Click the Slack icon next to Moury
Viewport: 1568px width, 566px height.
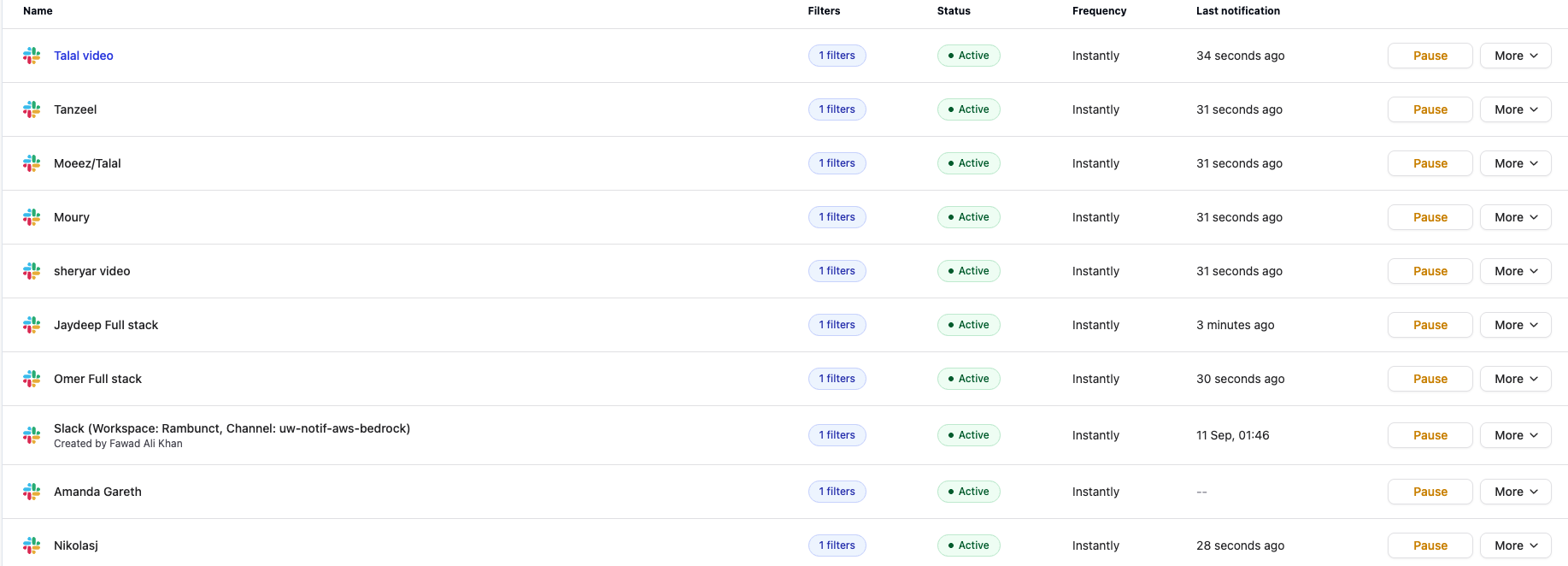32,217
